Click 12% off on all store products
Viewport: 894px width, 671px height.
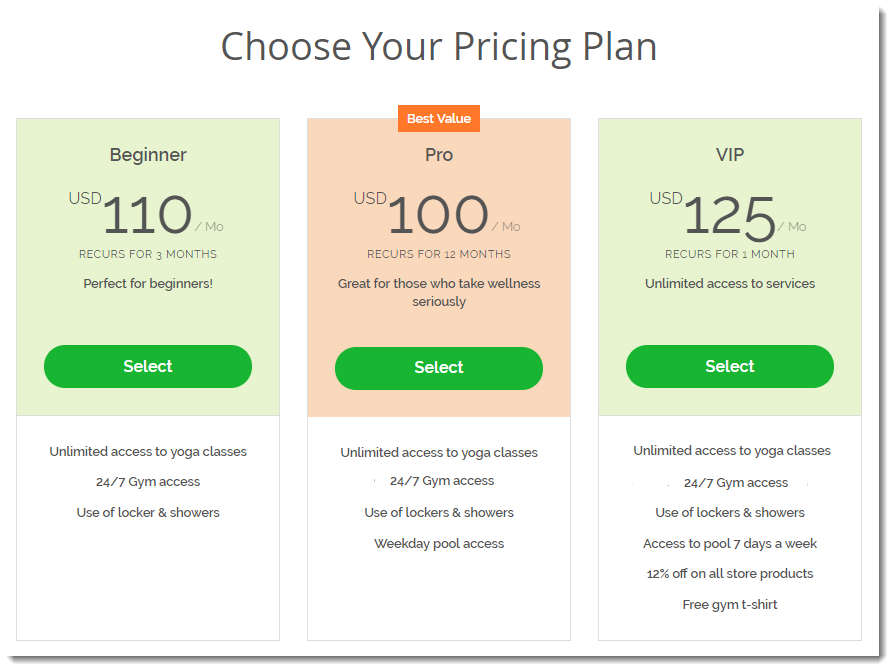tap(730, 574)
